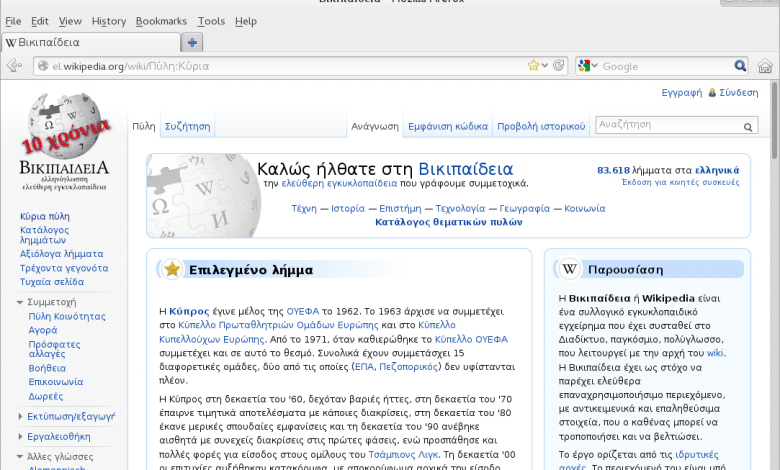
Task: Click the magnifier in Google search box
Action: point(740,66)
